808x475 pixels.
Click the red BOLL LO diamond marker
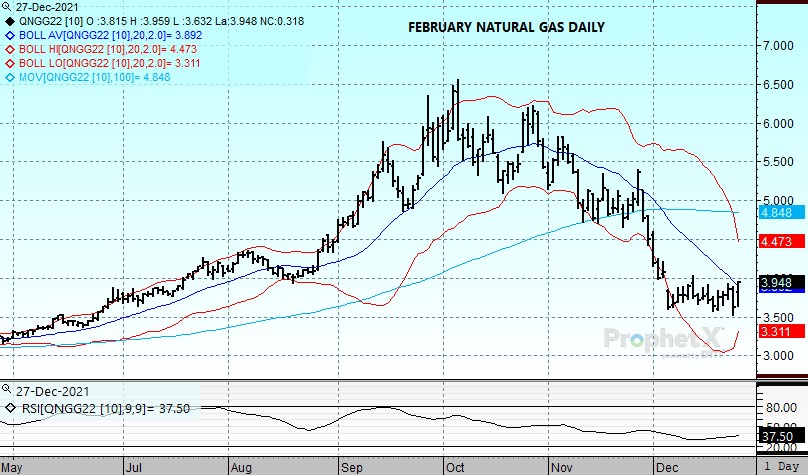[9, 63]
